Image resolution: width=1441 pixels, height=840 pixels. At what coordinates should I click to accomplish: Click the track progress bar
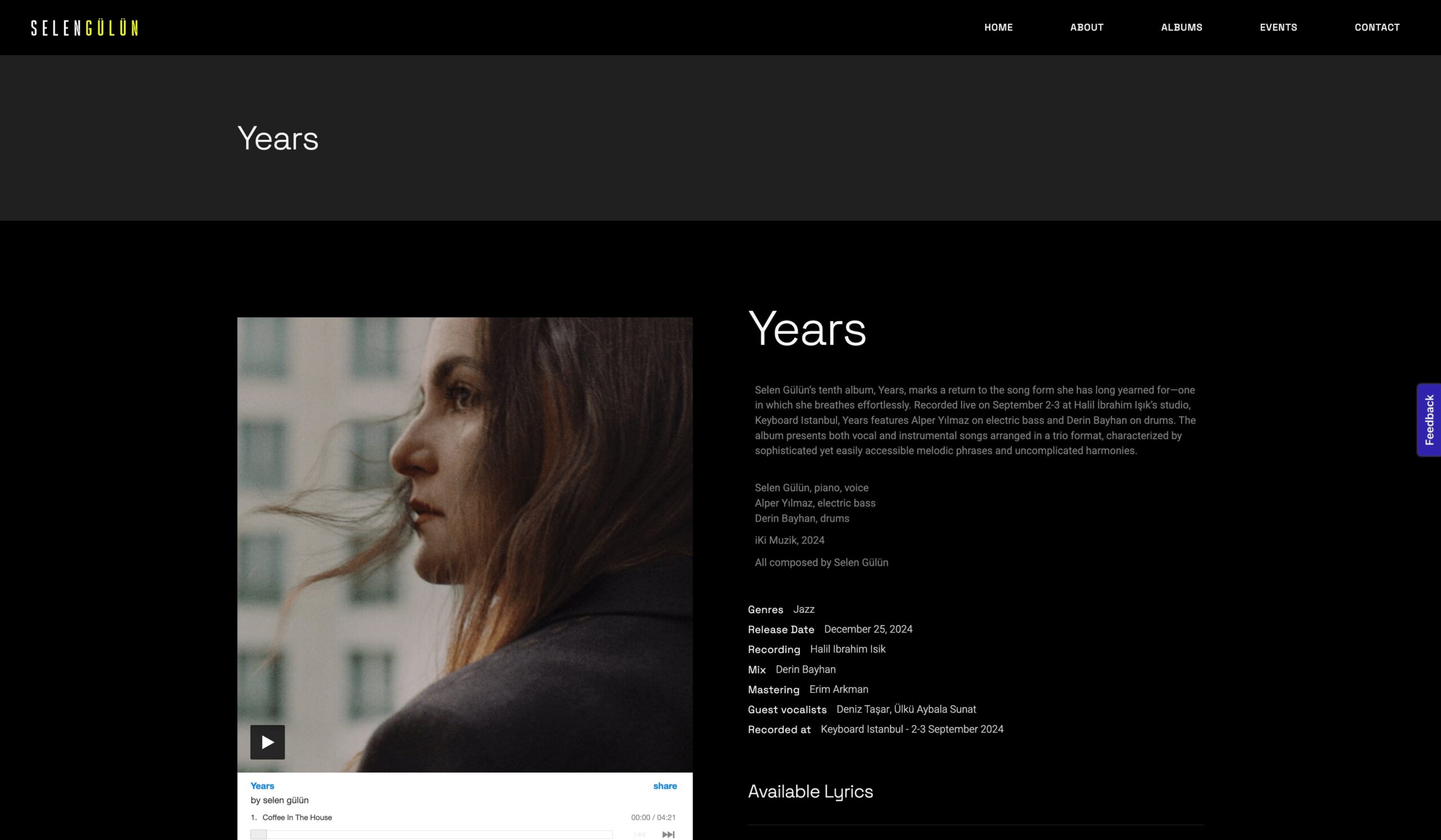tap(431, 834)
